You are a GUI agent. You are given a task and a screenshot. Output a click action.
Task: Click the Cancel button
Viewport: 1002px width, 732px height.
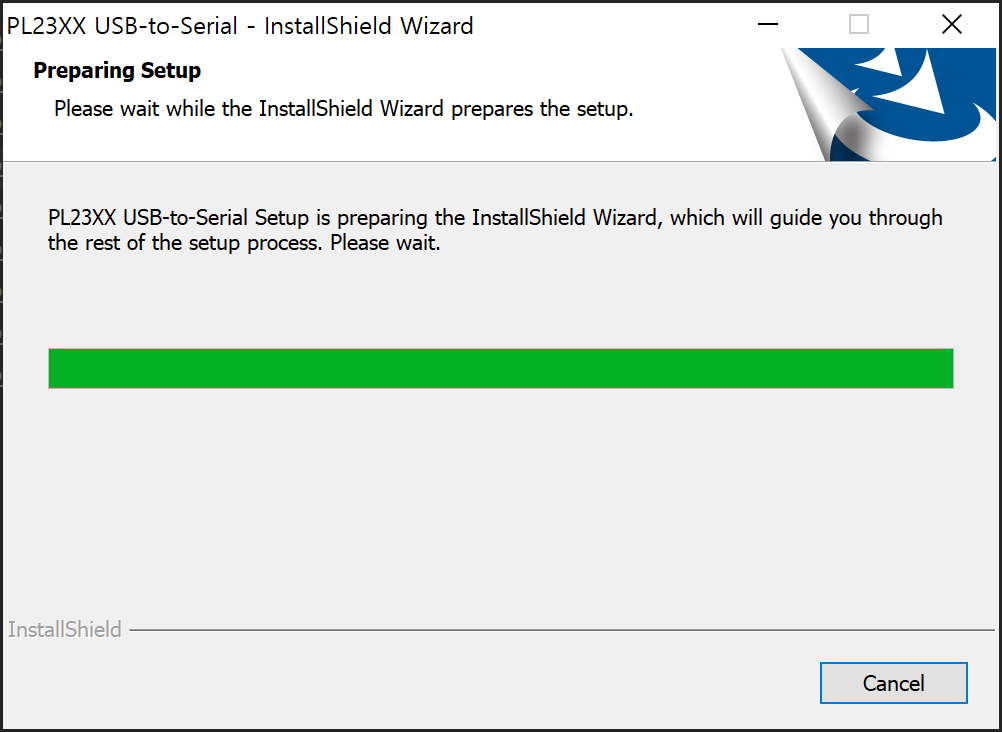click(893, 683)
